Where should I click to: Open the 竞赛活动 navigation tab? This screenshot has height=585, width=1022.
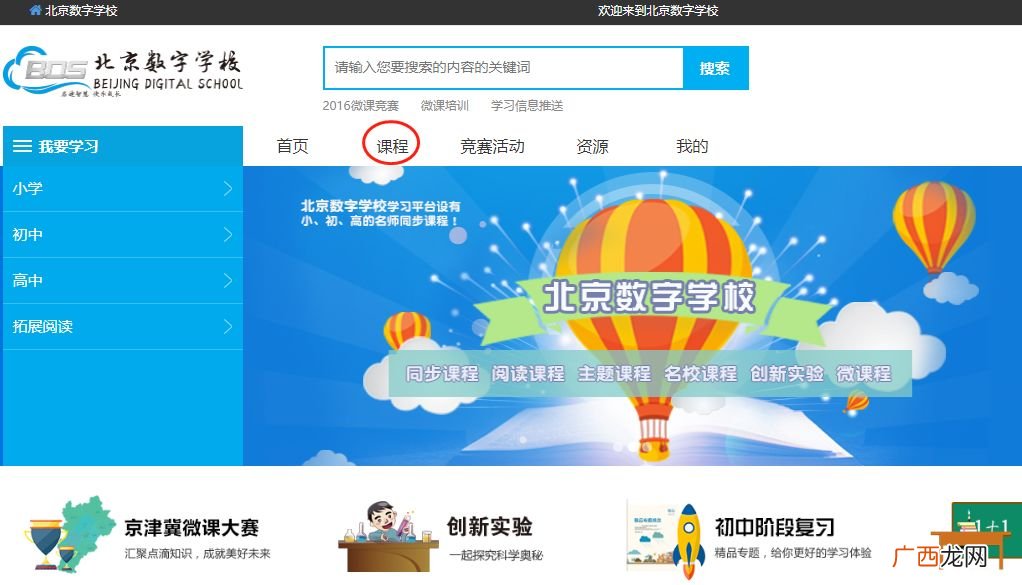point(492,146)
